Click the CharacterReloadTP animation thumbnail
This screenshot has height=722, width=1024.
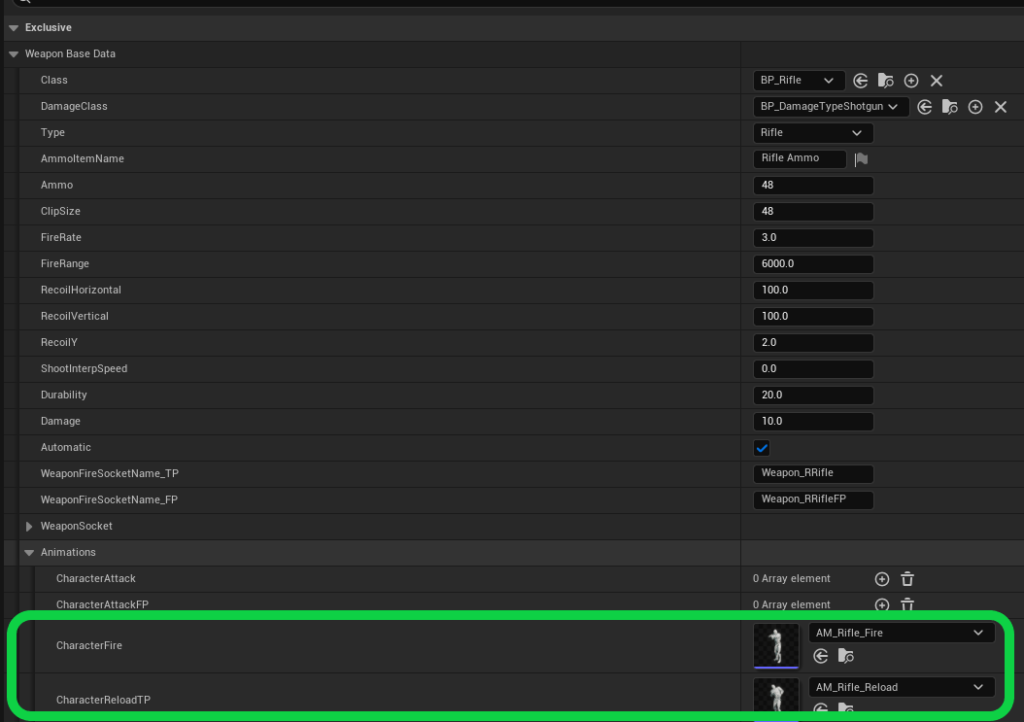pyautogui.click(x=776, y=696)
